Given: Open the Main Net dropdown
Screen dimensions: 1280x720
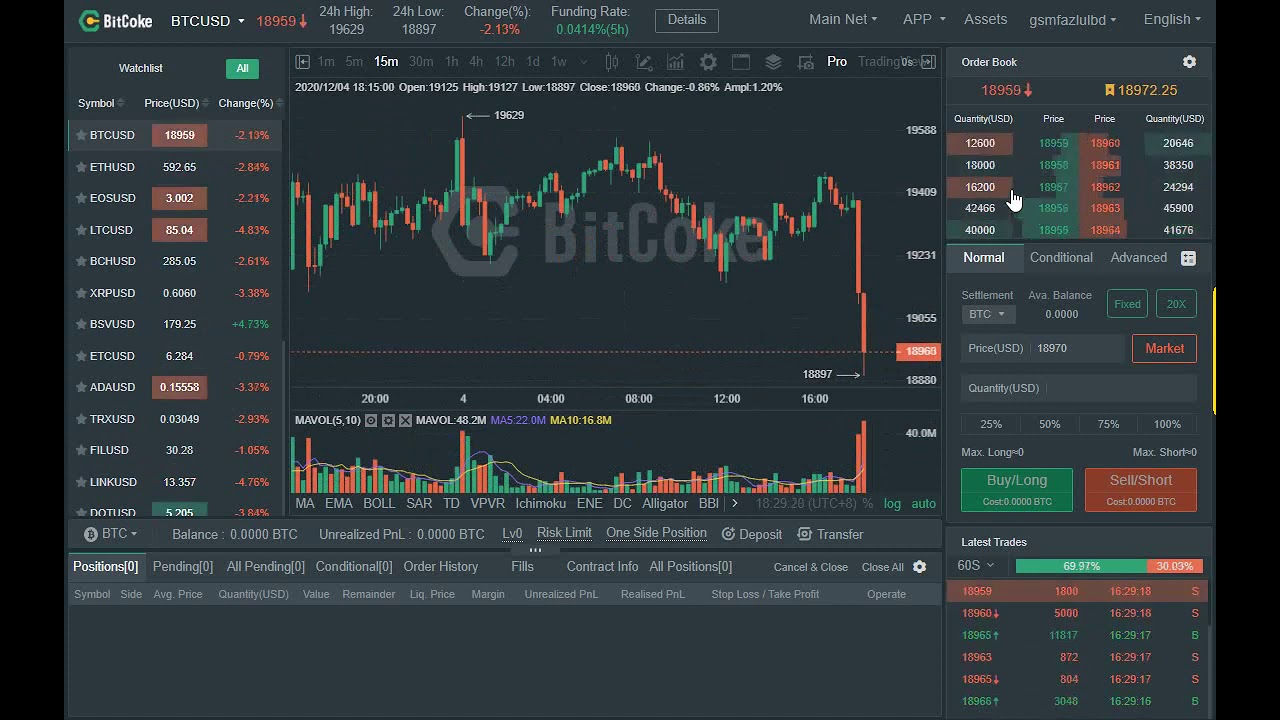Looking at the screenshot, I should pos(843,19).
